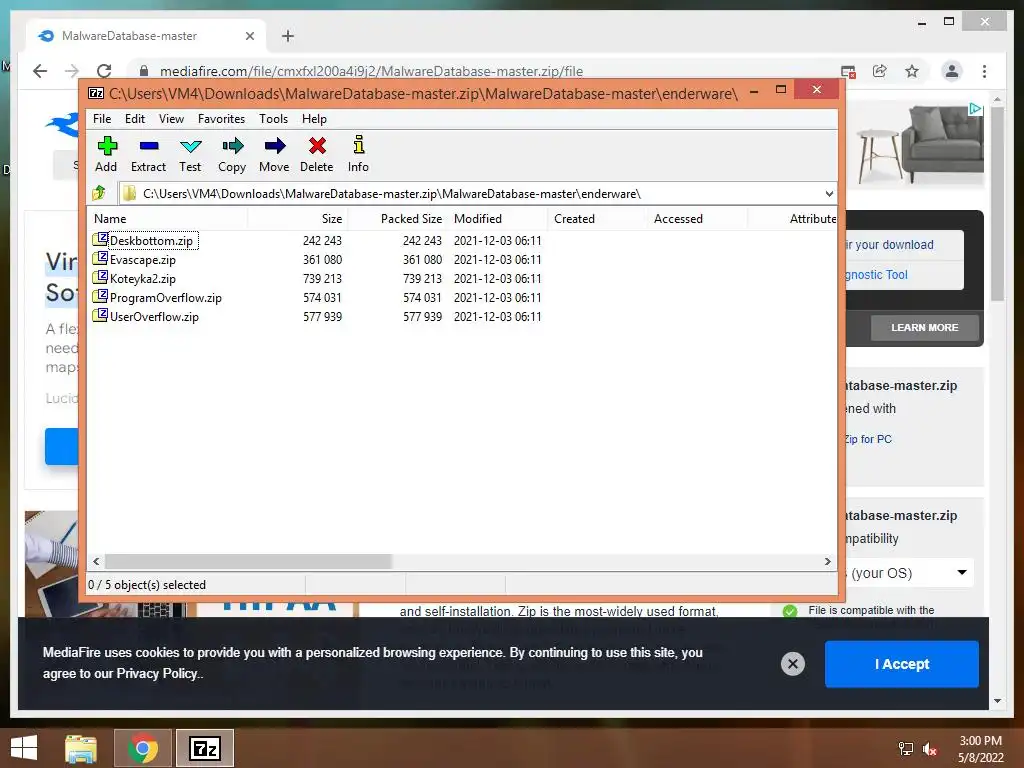The width and height of the screenshot is (1024, 768).
Task: Open Windows Start button
Action: [x=24, y=748]
